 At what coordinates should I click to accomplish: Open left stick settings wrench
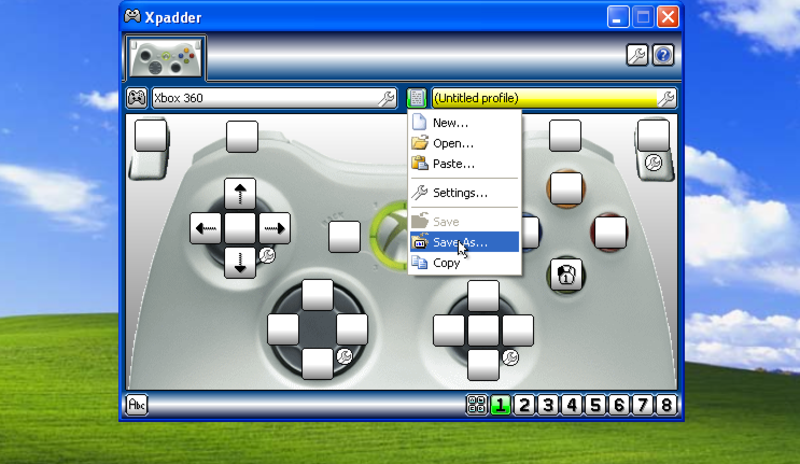pos(344,356)
